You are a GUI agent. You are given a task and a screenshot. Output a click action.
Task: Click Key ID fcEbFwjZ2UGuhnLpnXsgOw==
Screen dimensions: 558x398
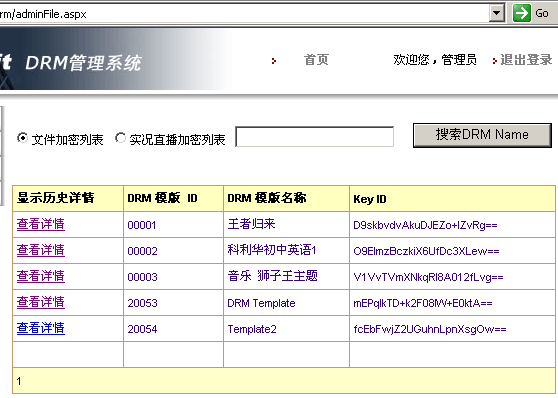click(x=430, y=329)
